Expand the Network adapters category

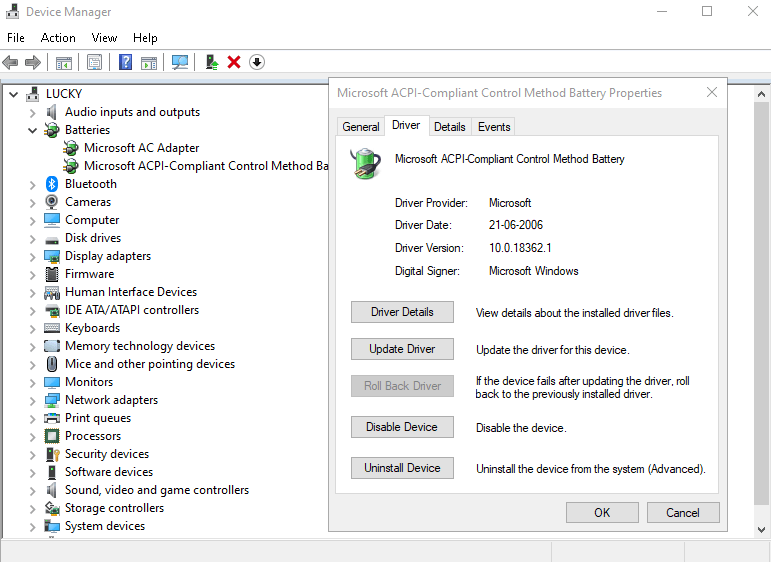coord(32,400)
